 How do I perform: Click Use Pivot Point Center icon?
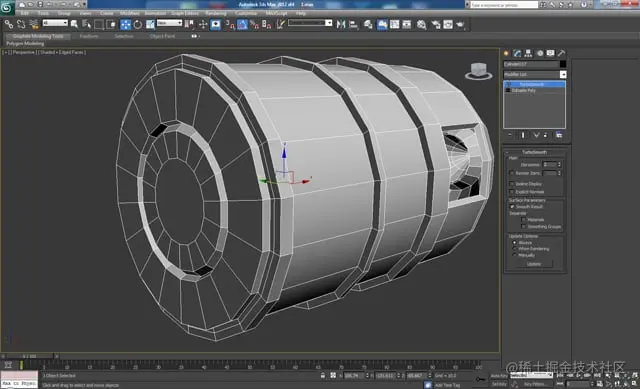pyautogui.click(x=189, y=24)
